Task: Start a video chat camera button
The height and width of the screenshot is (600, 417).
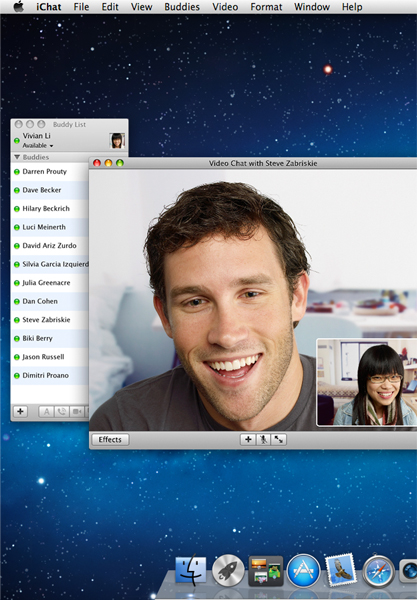Action: 77,412
